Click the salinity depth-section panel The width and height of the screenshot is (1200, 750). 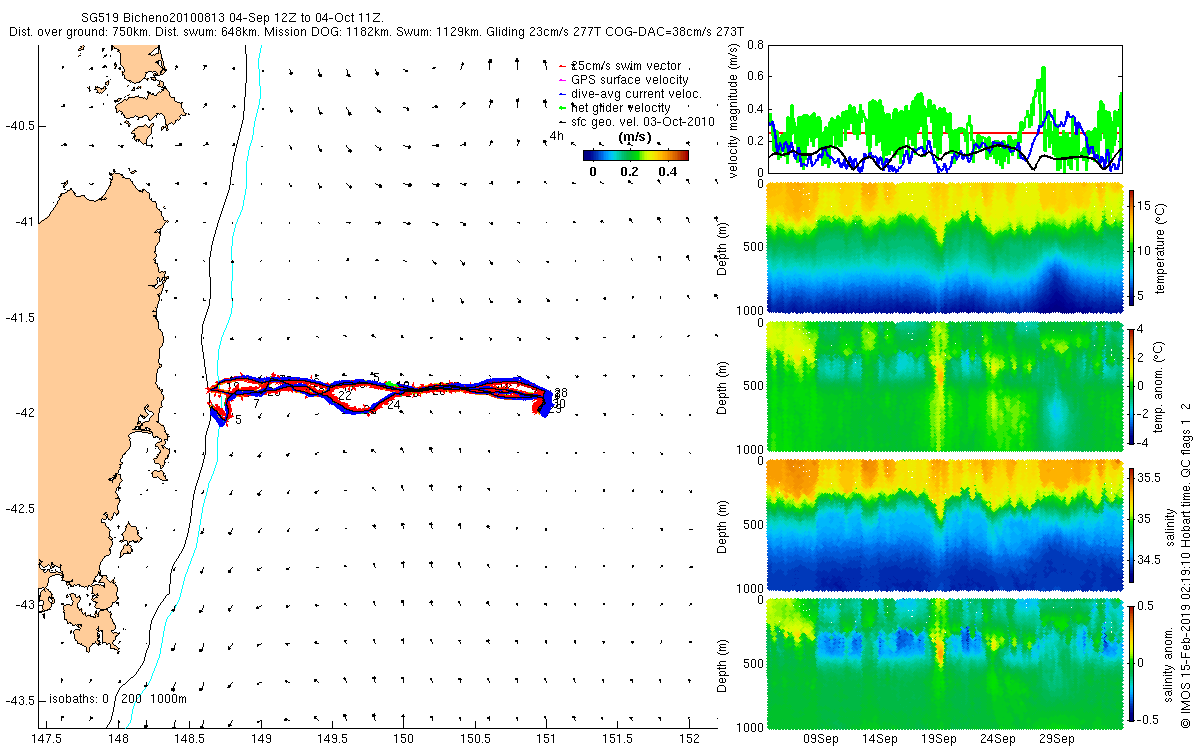(x=945, y=523)
